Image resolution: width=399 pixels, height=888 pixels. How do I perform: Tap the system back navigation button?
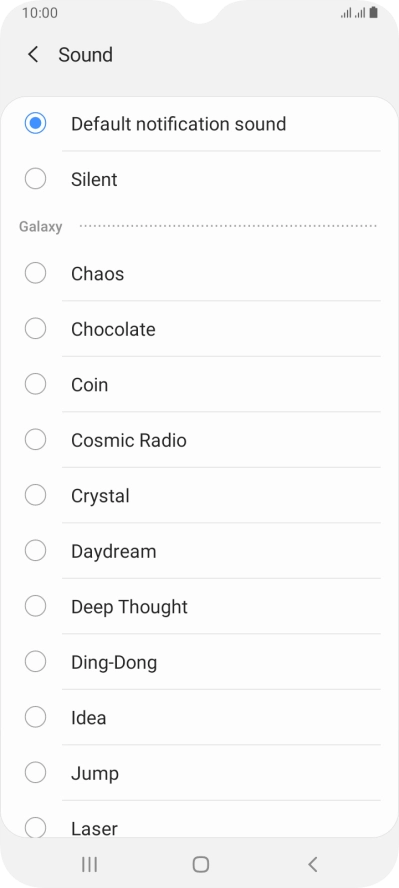coord(312,864)
